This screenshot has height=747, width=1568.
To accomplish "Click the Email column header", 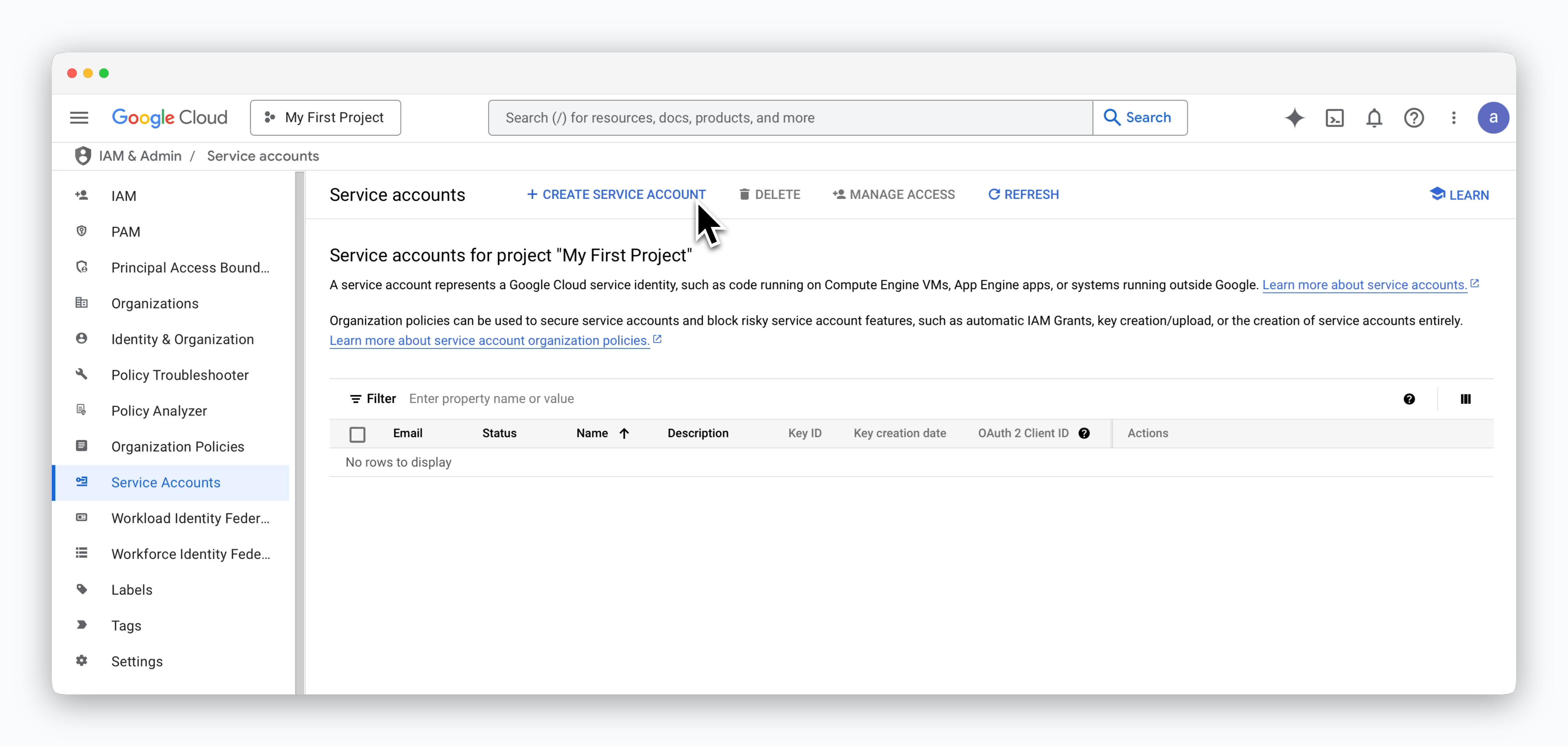I will (408, 433).
